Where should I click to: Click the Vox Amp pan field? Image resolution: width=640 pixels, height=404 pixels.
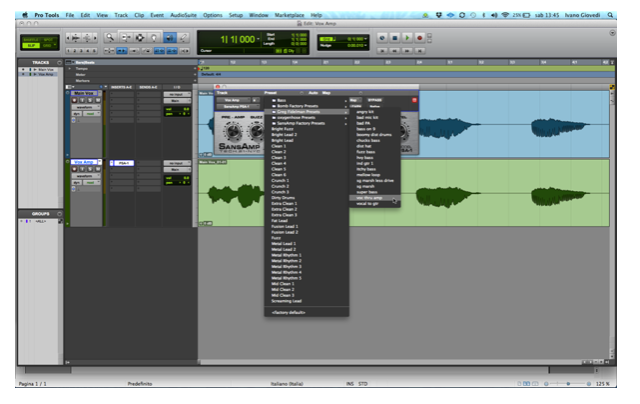tap(177, 182)
